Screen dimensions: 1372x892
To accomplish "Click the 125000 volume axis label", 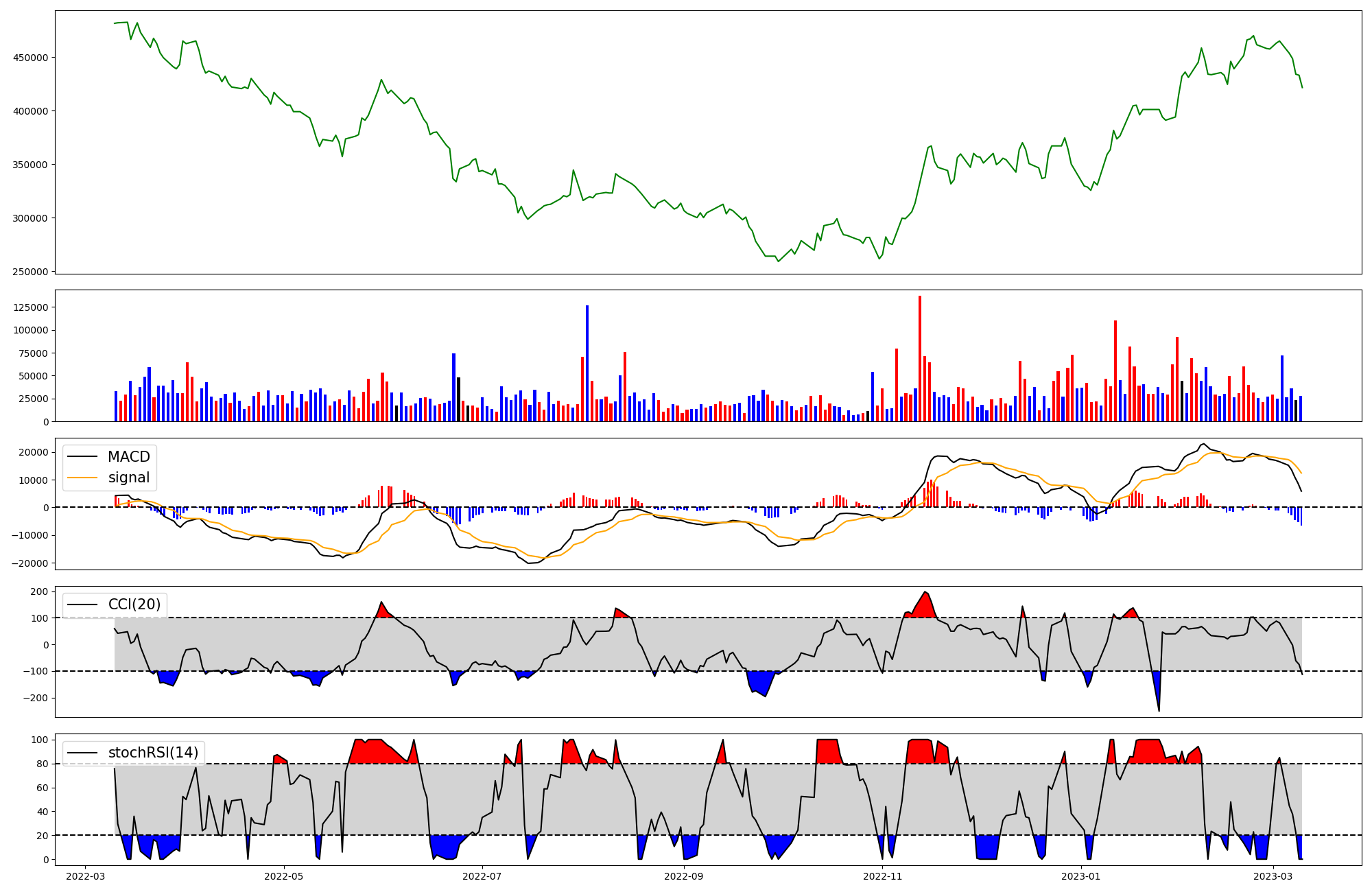I will [30, 307].
